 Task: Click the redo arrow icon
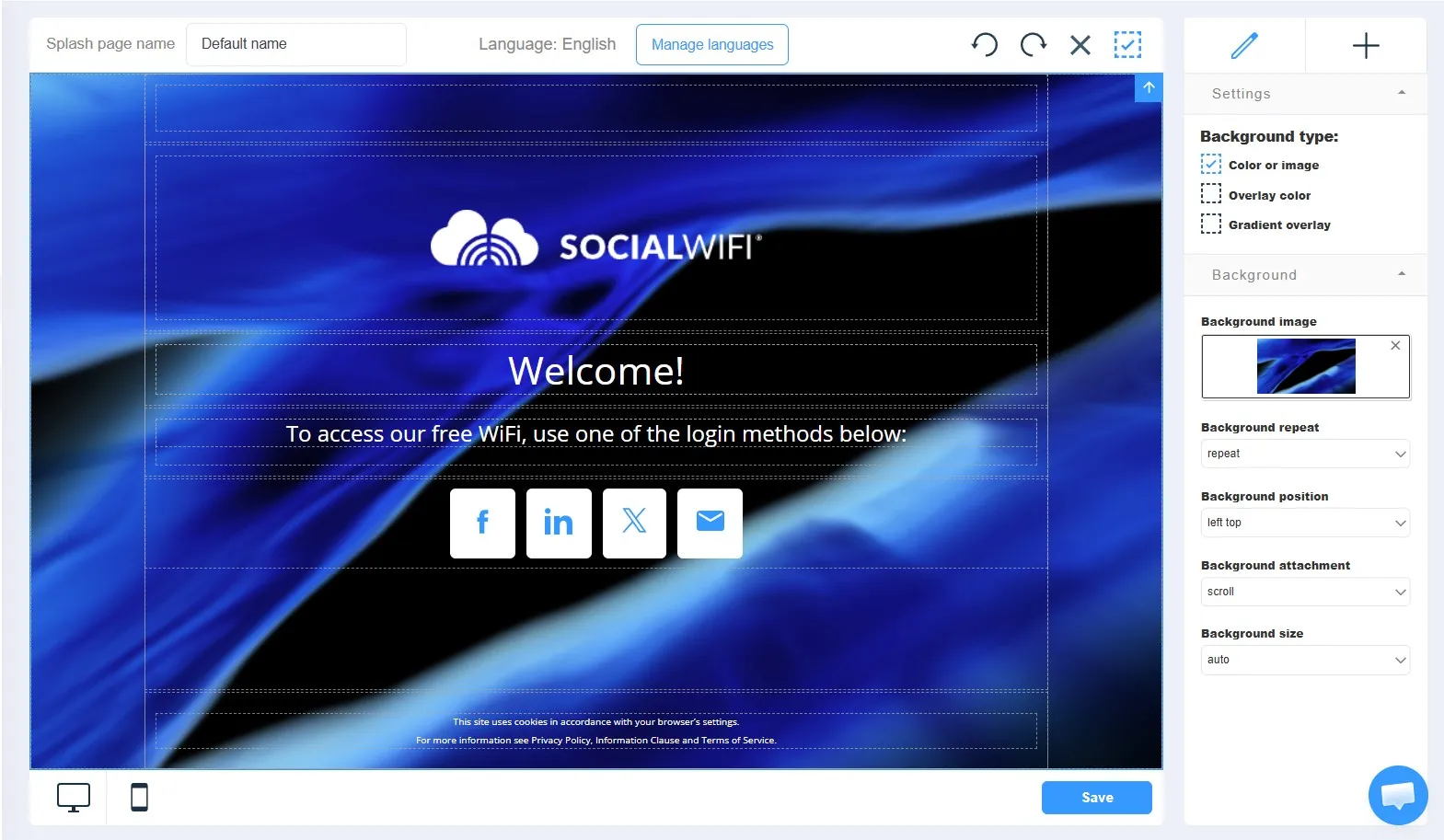click(1034, 44)
